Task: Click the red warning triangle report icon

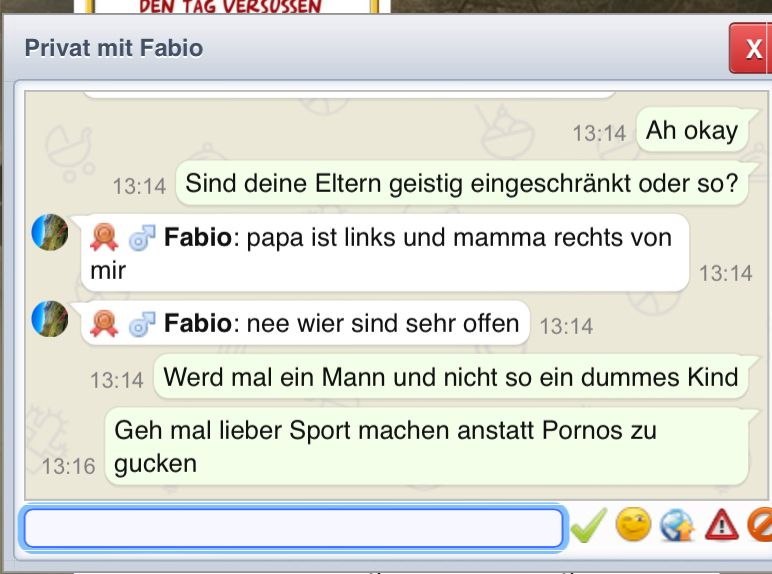Action: coord(721,526)
